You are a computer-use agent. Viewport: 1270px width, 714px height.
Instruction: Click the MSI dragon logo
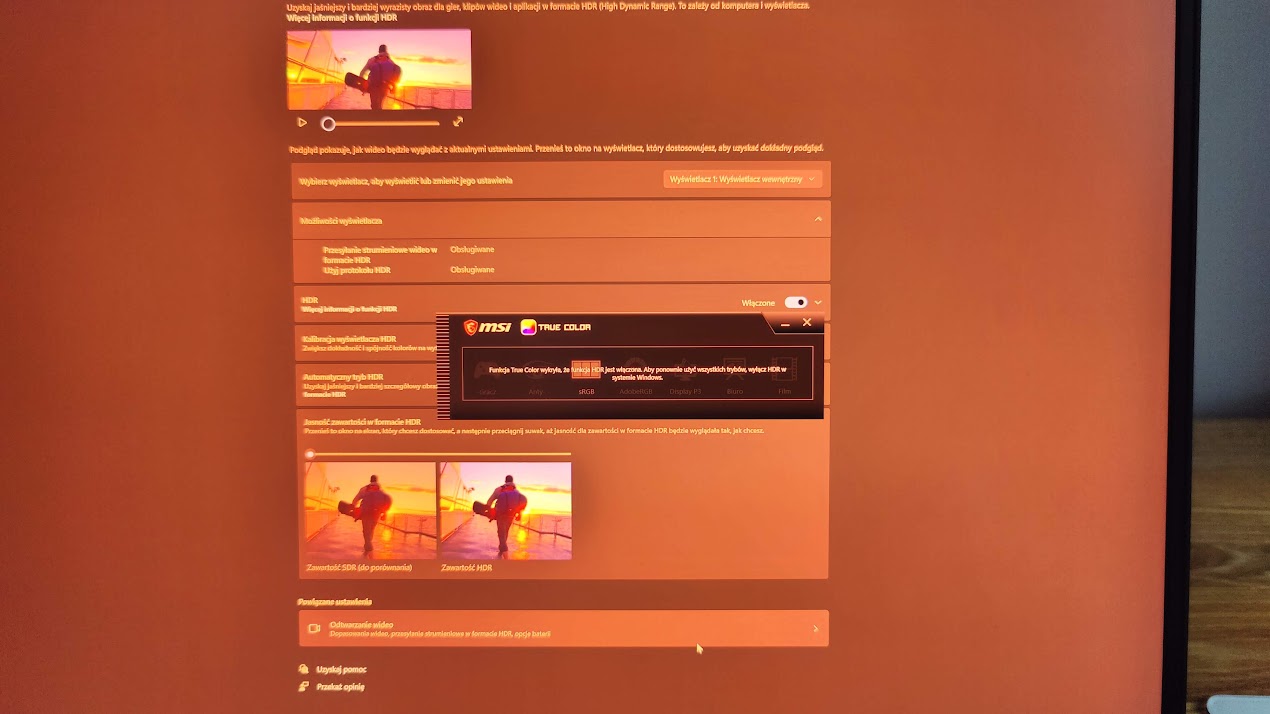(471, 327)
